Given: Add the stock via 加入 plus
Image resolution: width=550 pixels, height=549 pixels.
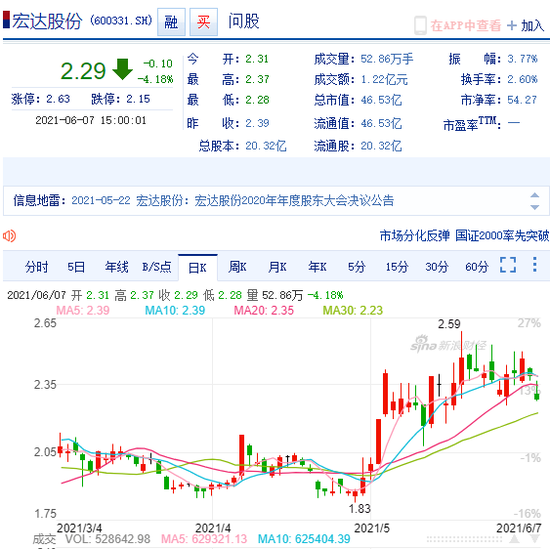Looking at the screenshot, I should point(525,26).
